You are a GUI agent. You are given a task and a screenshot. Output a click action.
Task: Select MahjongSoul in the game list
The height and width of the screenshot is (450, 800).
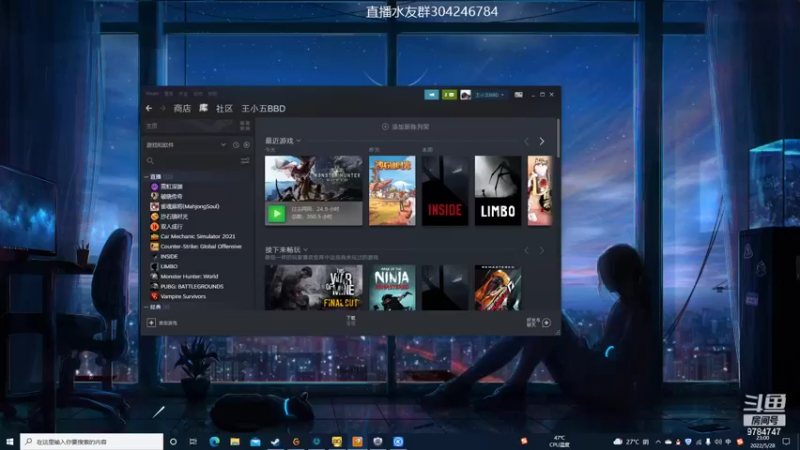(189, 206)
